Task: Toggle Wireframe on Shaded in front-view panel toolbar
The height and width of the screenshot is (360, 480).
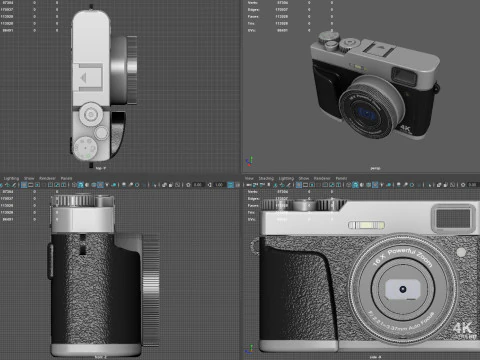Action: click(368, 185)
